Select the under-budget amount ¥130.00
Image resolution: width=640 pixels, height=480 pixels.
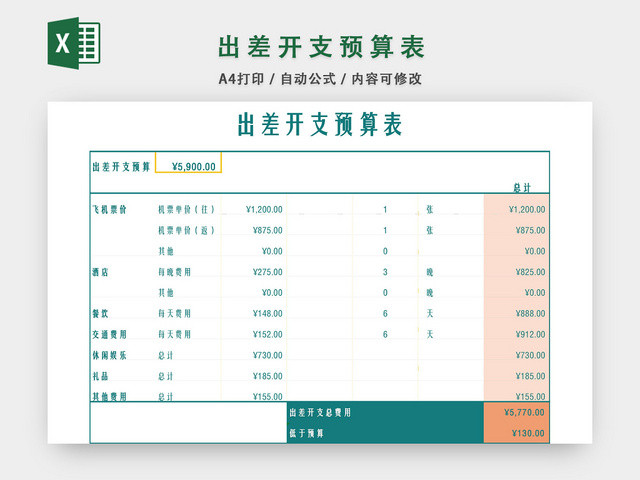[528, 433]
